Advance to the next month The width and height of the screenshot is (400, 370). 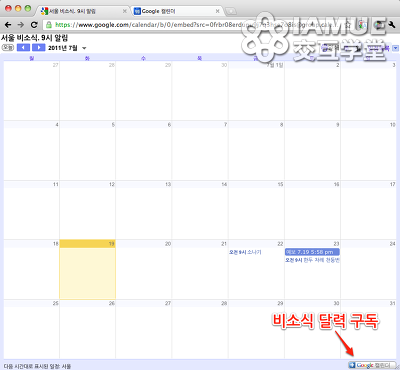[x=38, y=48]
